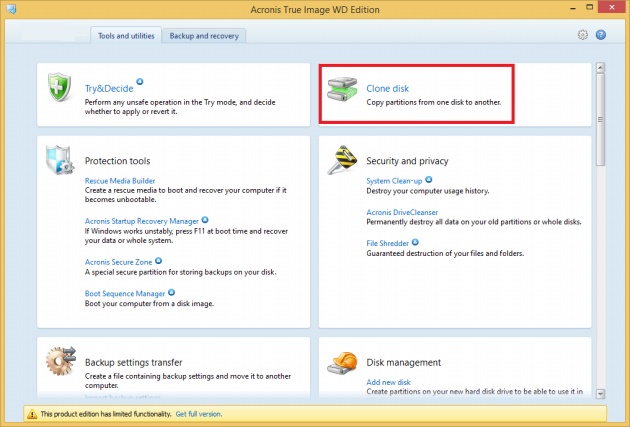Launch the File Shredder tool

point(386,243)
